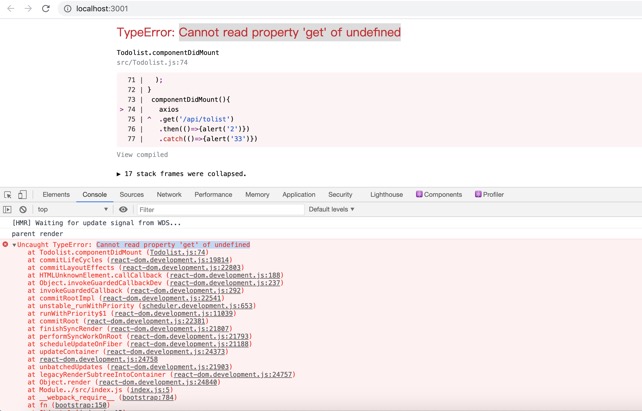This screenshot has height=411, width=642.
Task: Open react-dom.development.js:24757 link
Action: (x=233, y=375)
